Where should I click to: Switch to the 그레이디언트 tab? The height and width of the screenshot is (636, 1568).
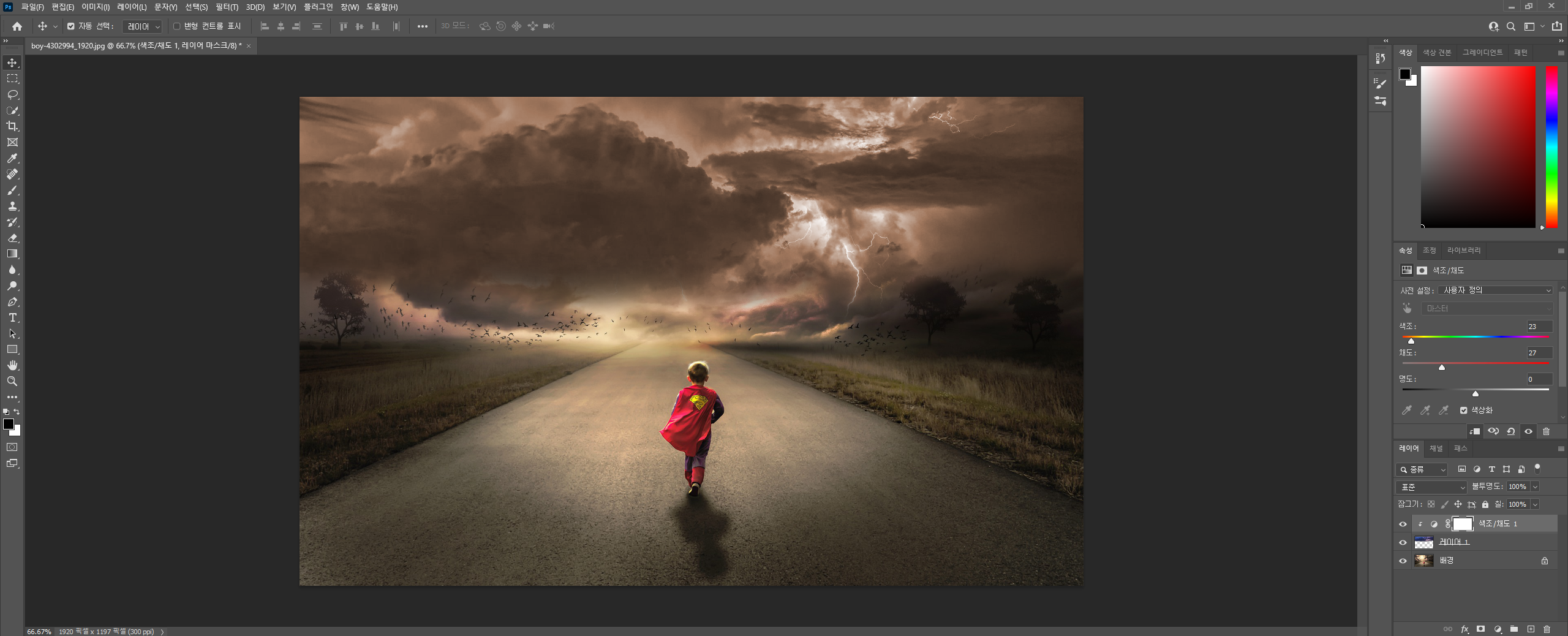[1482, 53]
